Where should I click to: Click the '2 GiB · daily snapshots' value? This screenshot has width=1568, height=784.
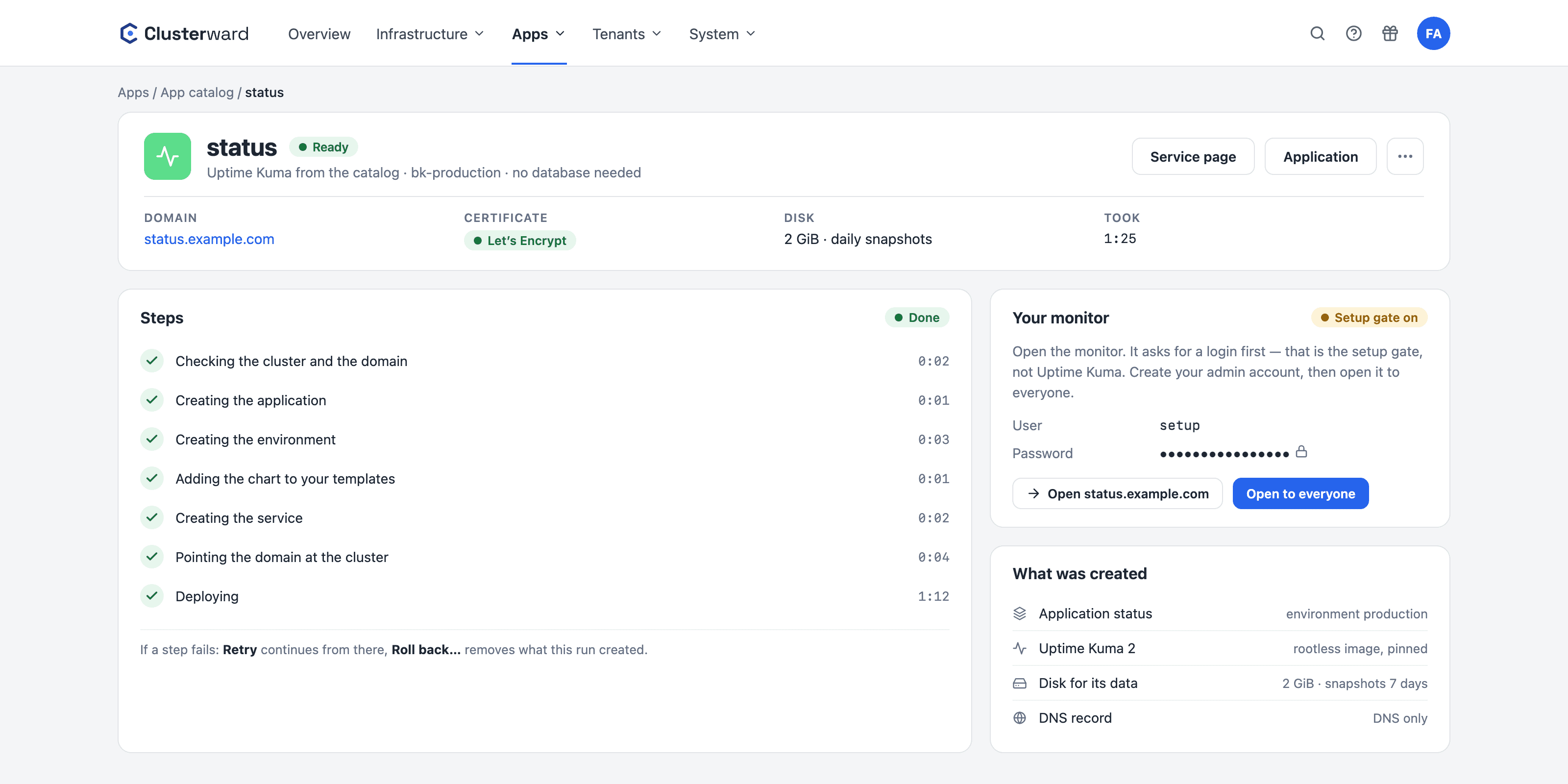coord(857,239)
